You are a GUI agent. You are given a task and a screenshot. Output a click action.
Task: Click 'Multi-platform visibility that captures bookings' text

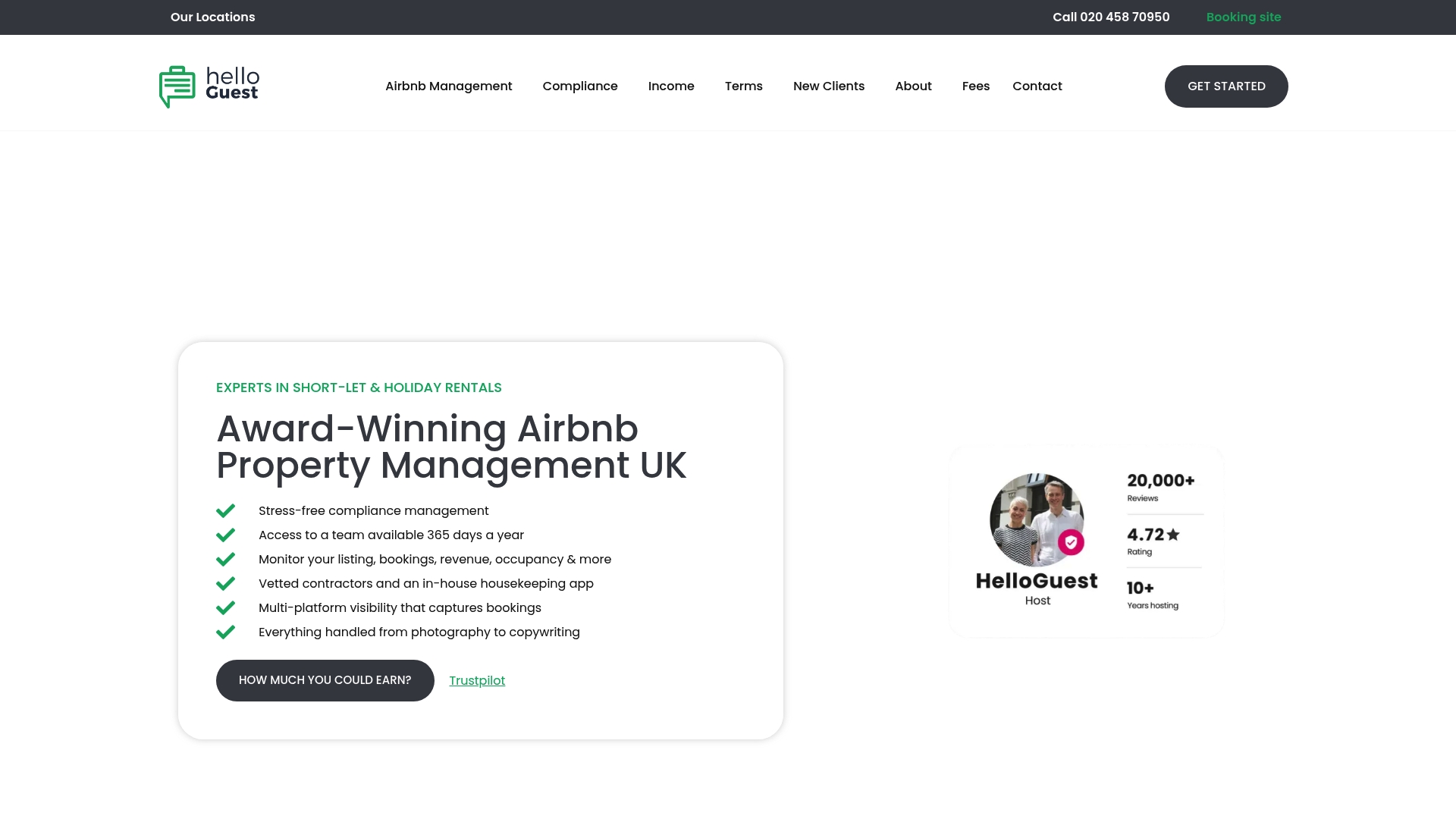click(400, 608)
